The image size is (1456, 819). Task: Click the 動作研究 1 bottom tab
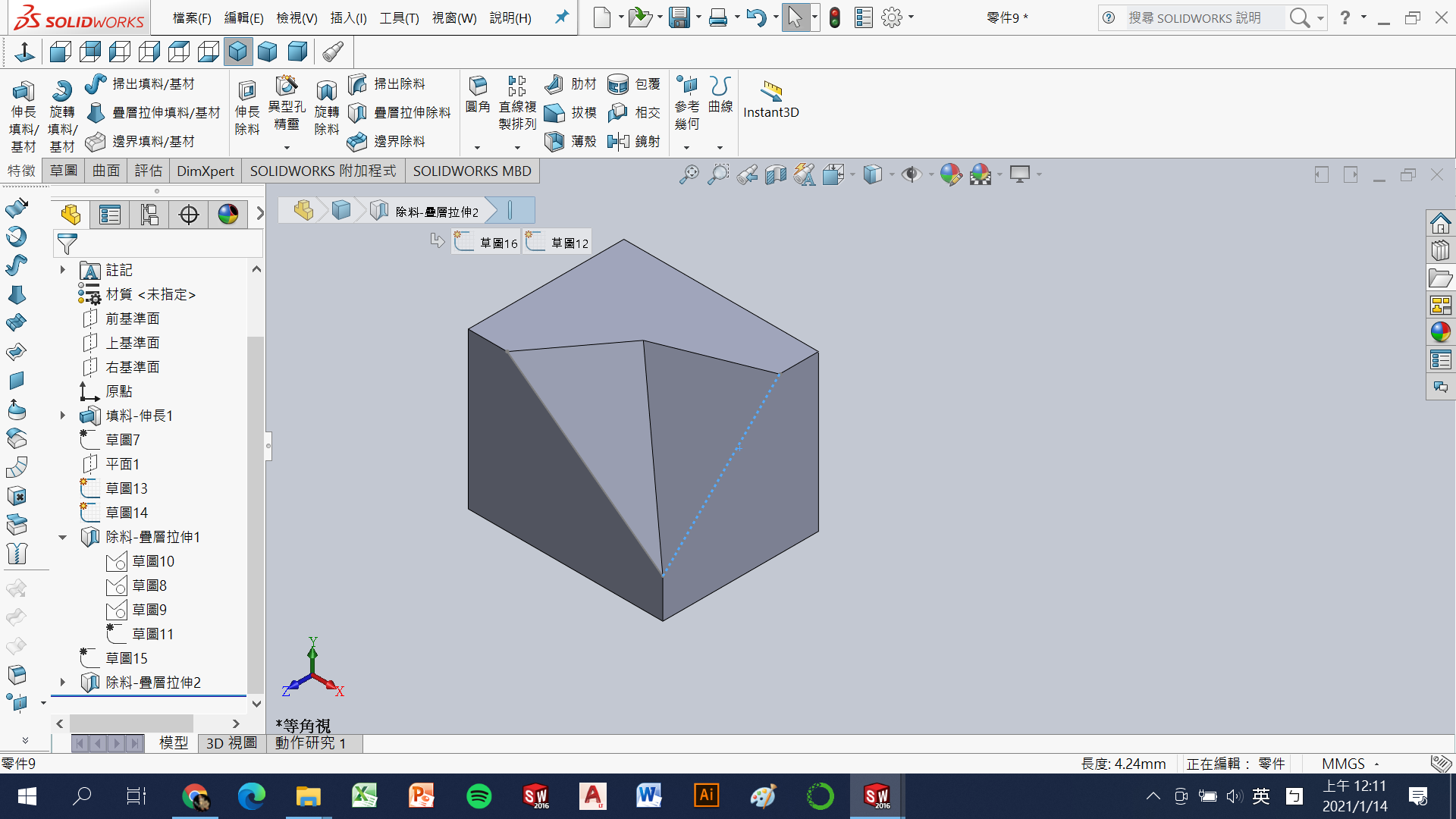[x=311, y=743]
